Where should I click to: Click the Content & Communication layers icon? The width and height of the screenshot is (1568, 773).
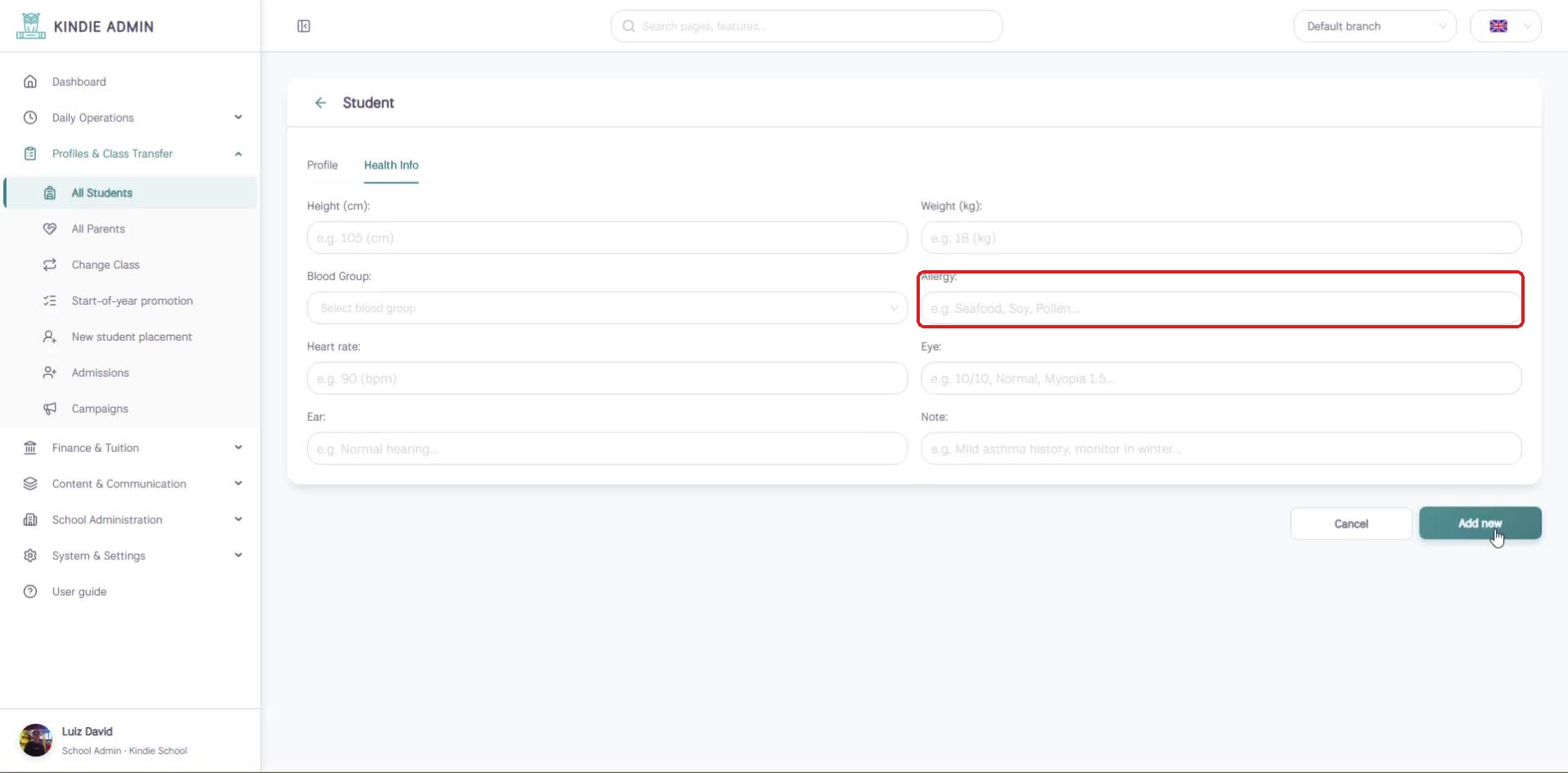coord(30,484)
